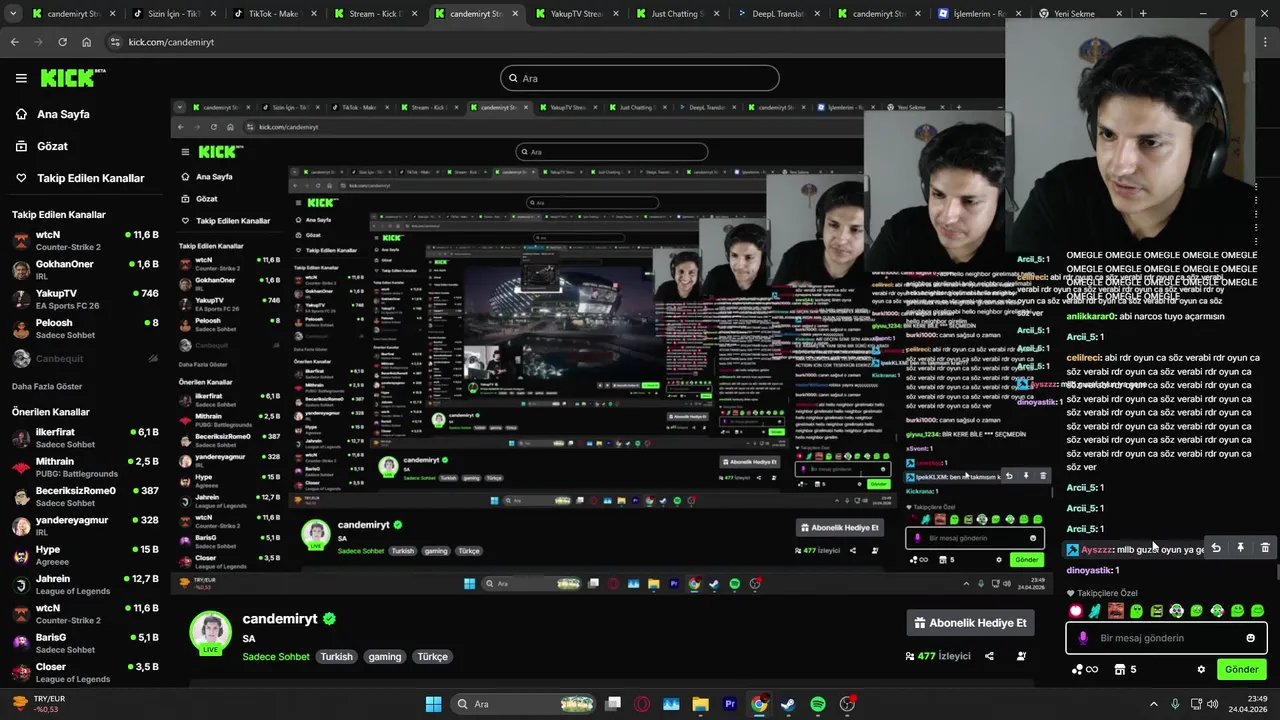Go back with the browser back arrow
This screenshot has height=720, width=1280.
tap(14, 42)
